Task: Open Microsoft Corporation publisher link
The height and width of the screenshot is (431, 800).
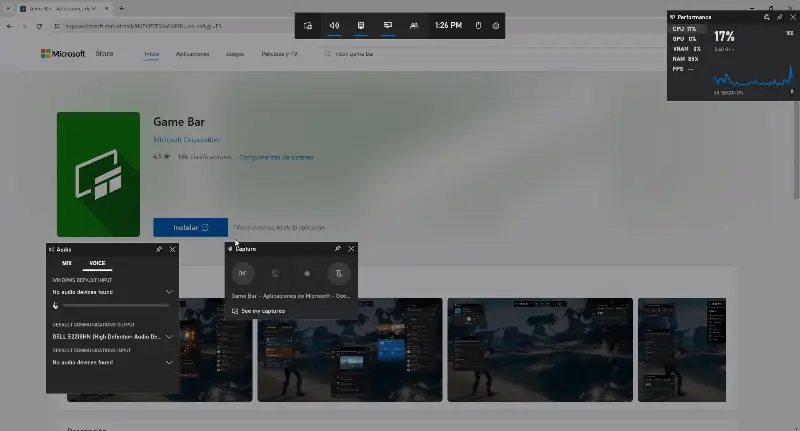Action: (186, 140)
